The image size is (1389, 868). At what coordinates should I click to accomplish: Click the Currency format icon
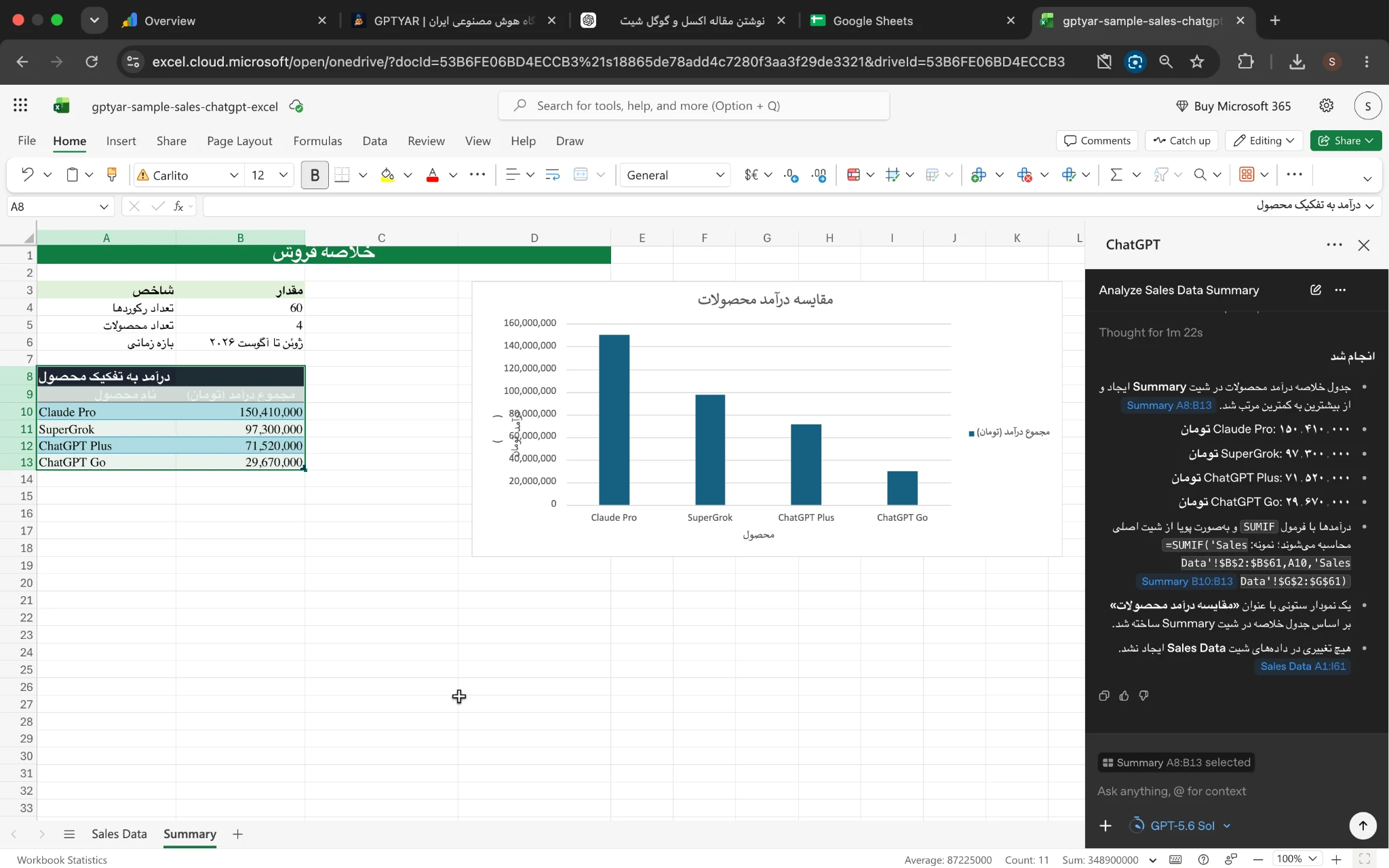[x=751, y=175]
